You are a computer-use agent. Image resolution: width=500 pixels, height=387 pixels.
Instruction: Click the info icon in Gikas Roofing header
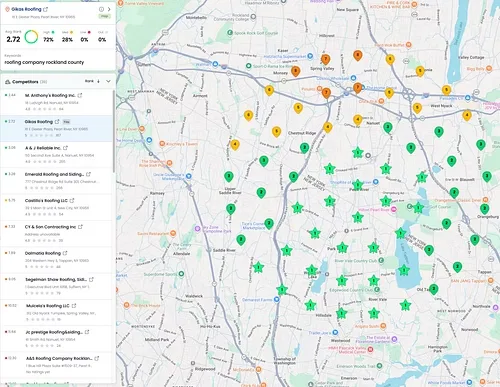(x=101, y=9)
